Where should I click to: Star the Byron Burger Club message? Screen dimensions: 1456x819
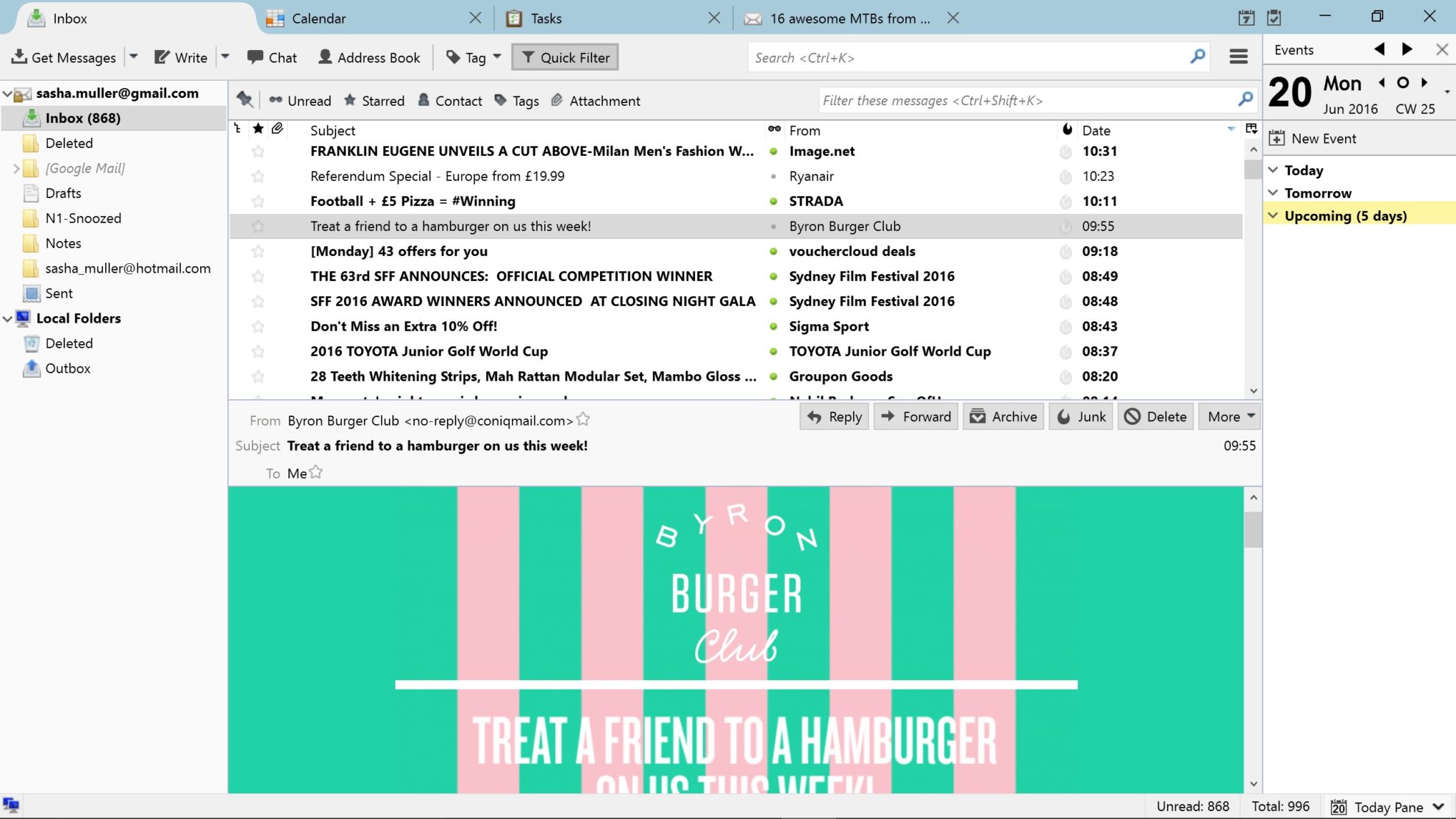point(257,226)
